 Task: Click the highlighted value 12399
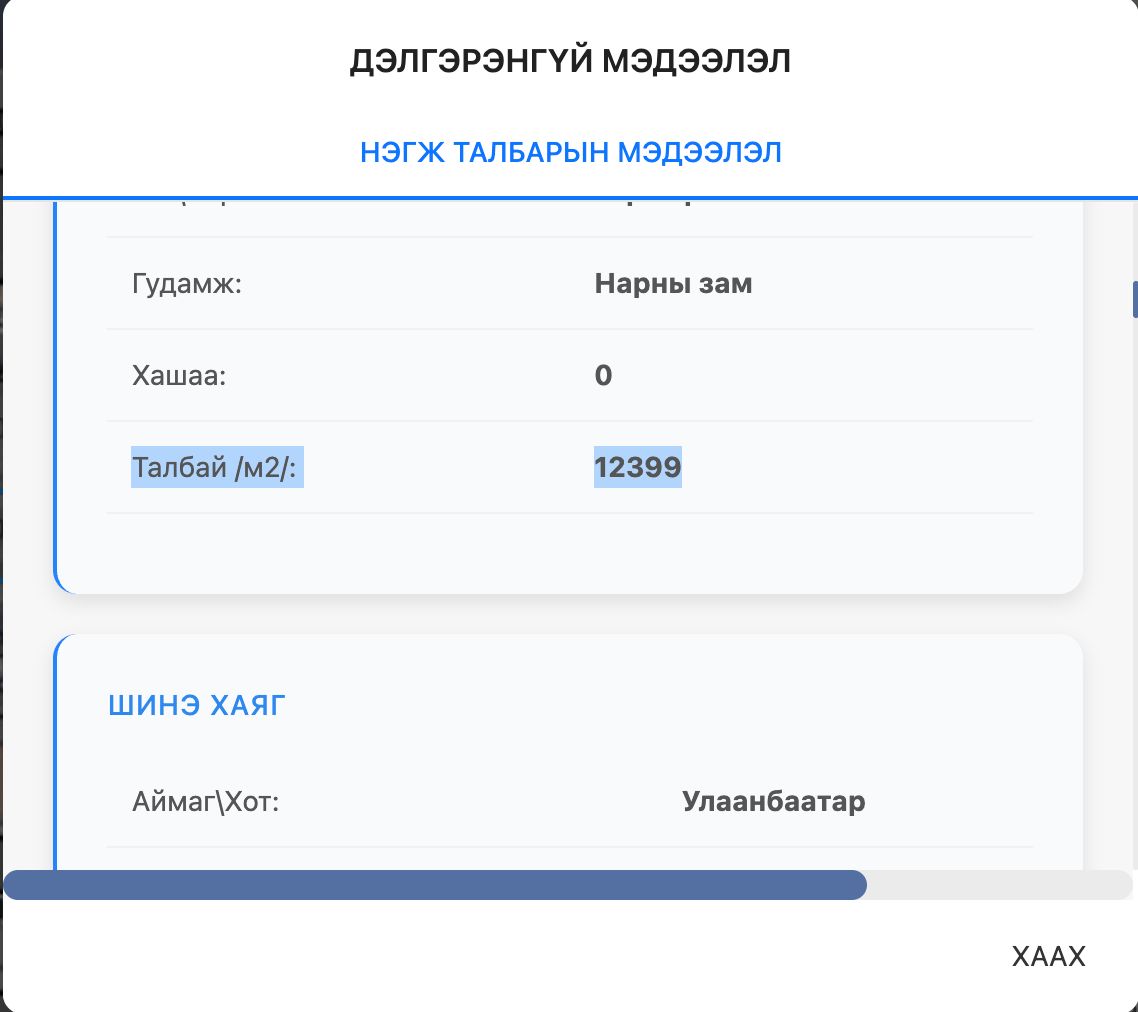click(x=638, y=466)
